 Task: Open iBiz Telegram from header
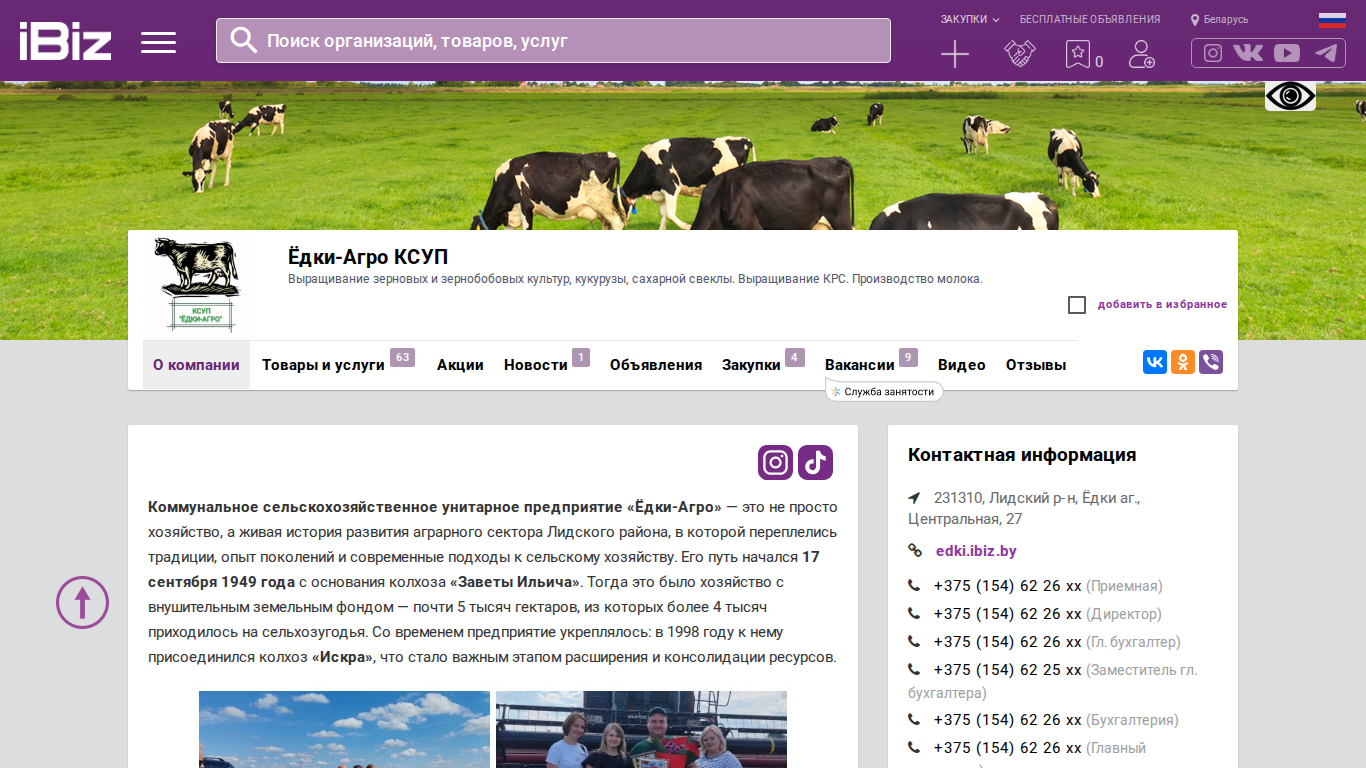(x=1326, y=53)
